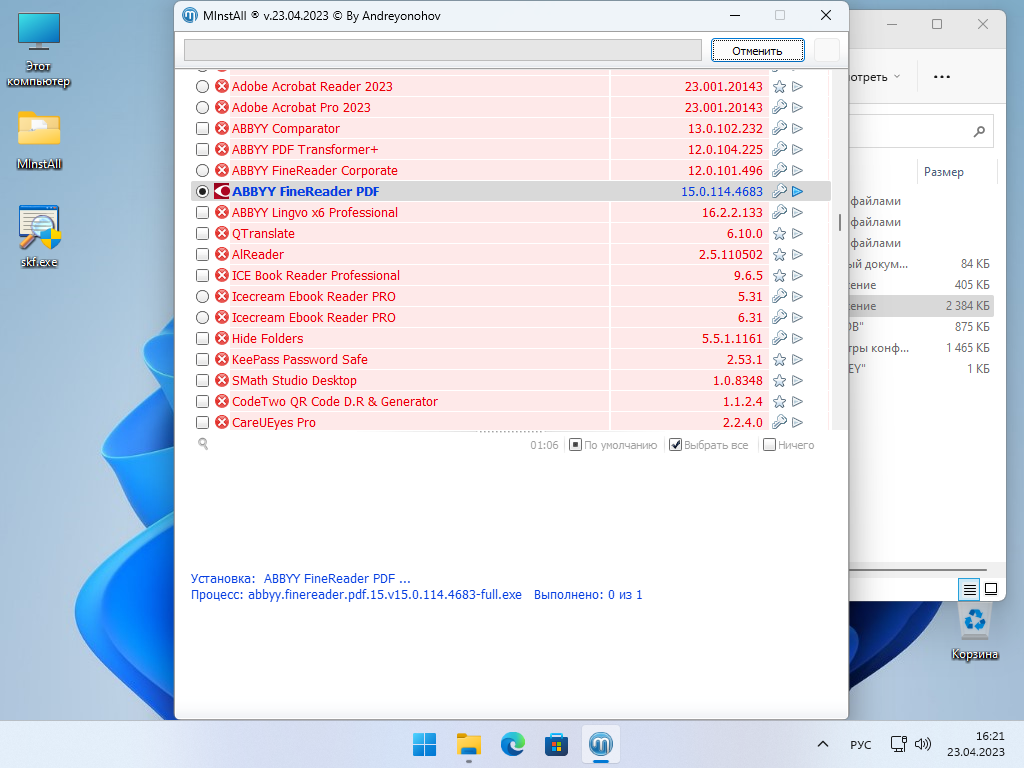Click key icon for Icecream Ebook Reader 6.31
1024x768 pixels.
[779, 317]
